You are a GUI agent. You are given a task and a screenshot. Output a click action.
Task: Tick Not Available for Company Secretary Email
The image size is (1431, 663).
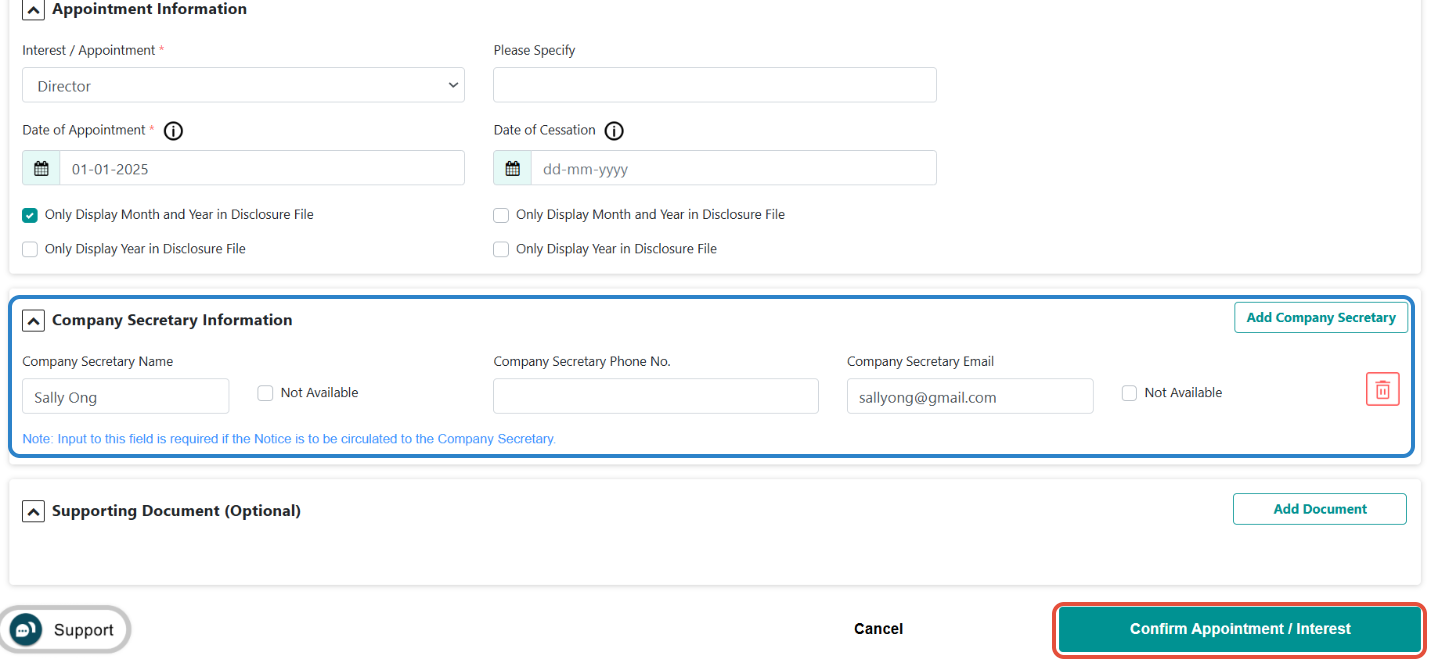click(x=1129, y=393)
